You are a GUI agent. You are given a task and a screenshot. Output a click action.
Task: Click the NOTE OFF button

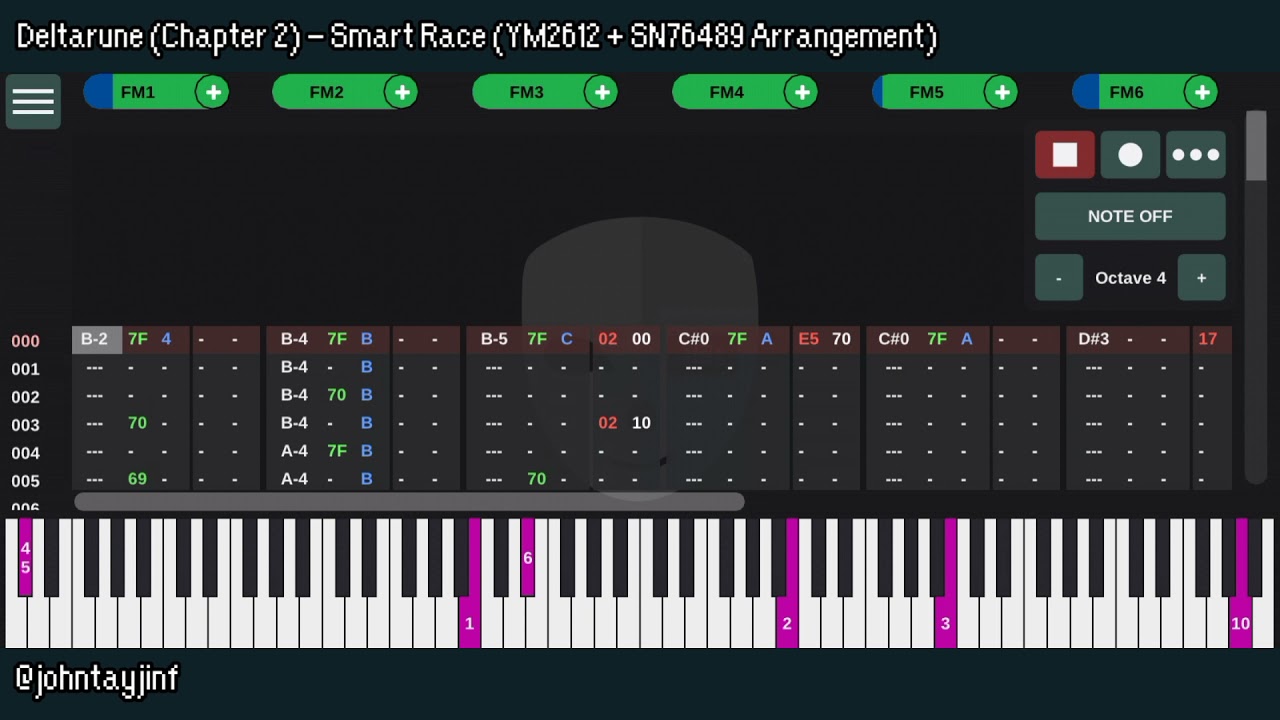[1130, 216]
